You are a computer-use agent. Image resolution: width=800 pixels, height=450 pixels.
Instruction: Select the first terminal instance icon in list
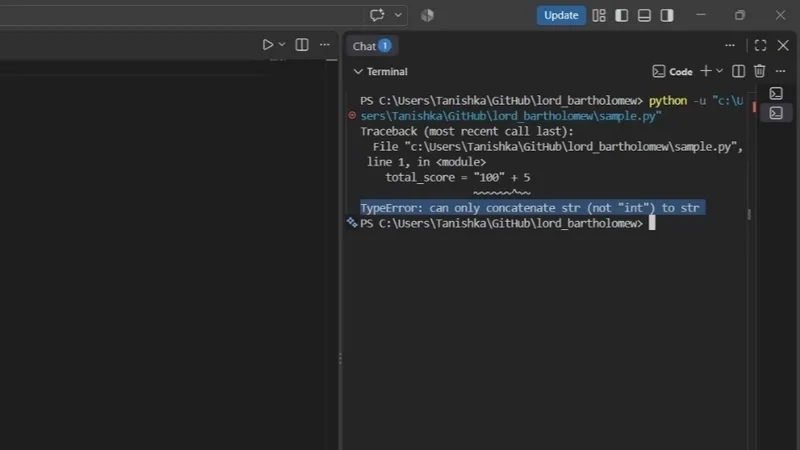(x=776, y=93)
